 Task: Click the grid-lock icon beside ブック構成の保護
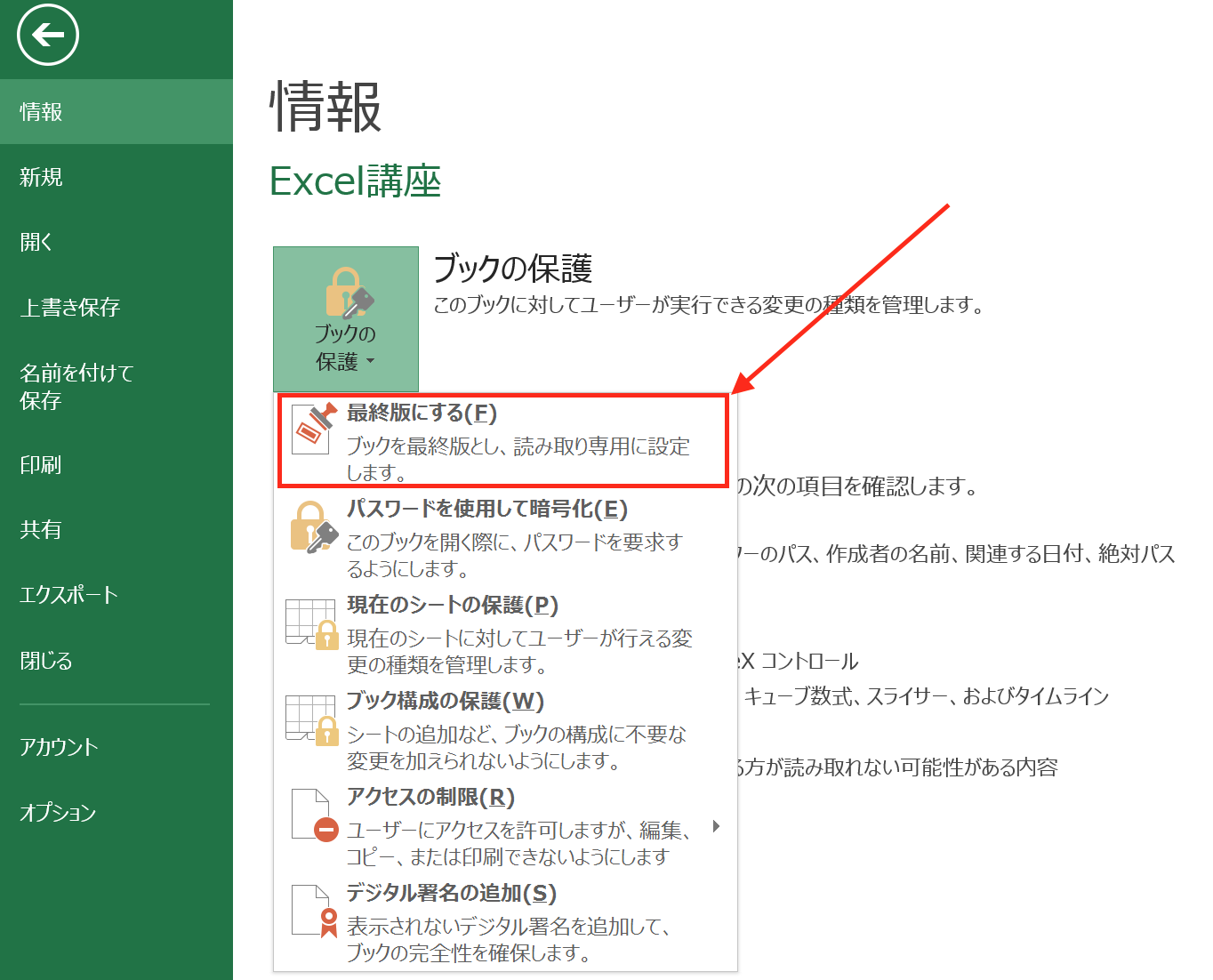(x=312, y=719)
